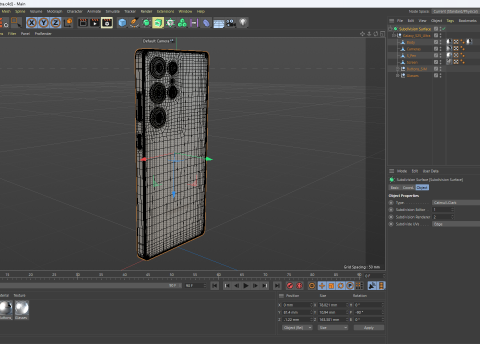This screenshot has height=360, width=480.
Task: Open the Subdivide UVs dropdown
Action: pyautogui.click(x=456, y=224)
